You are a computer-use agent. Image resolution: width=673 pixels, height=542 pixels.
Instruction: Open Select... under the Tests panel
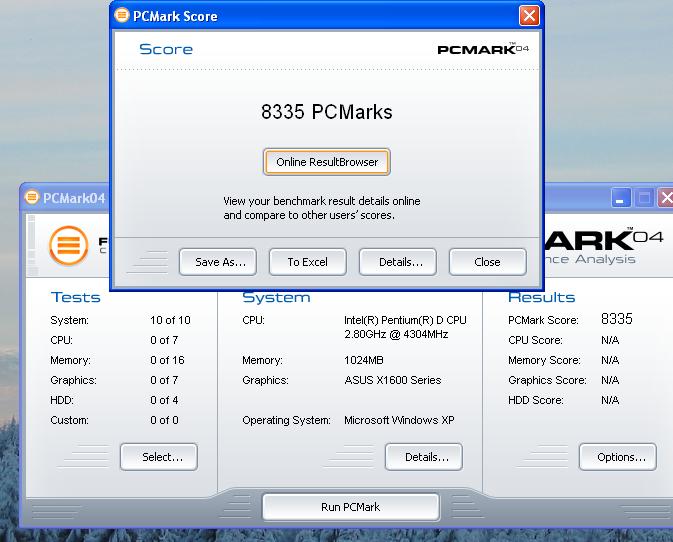pyautogui.click(x=159, y=457)
